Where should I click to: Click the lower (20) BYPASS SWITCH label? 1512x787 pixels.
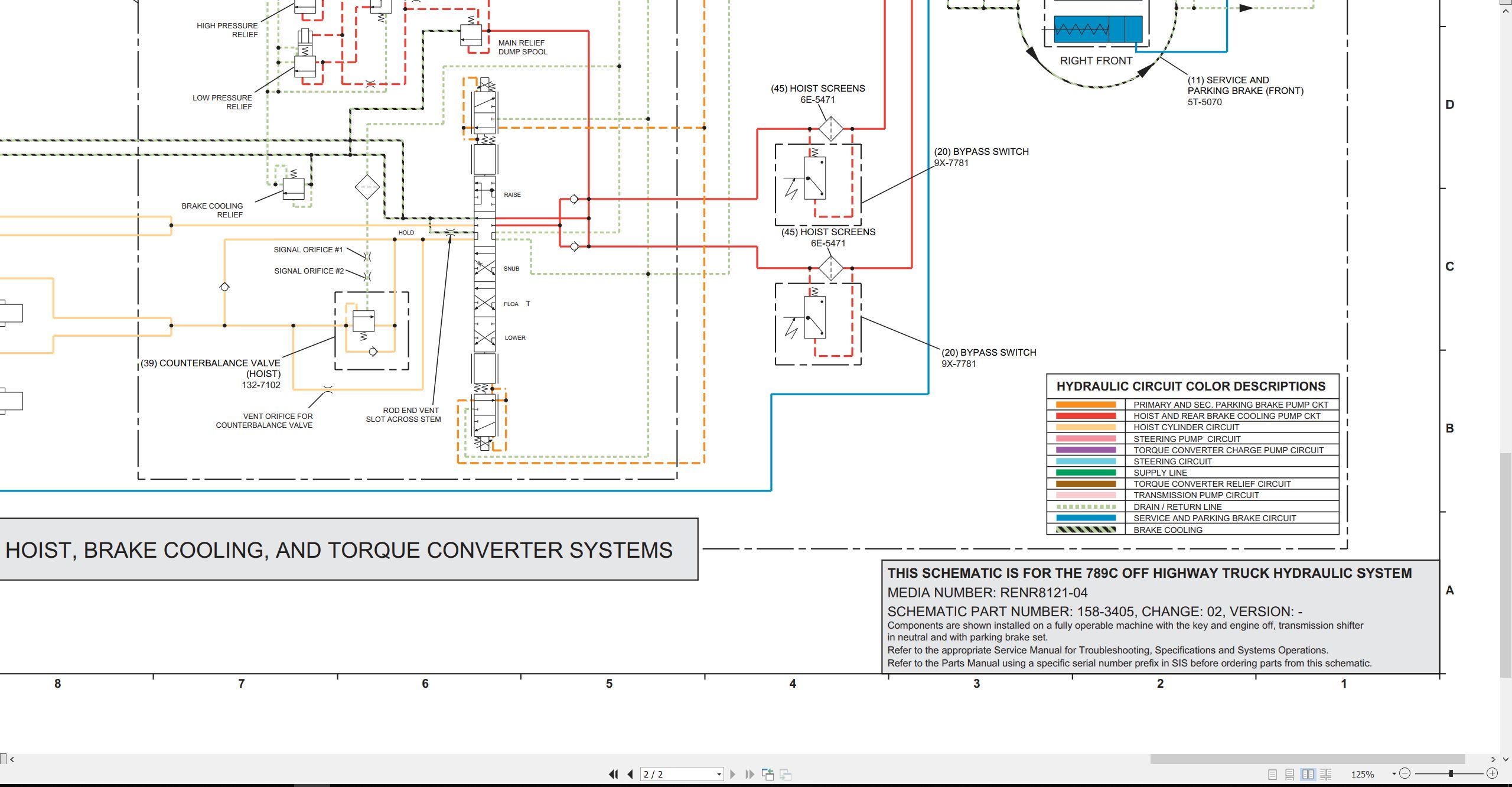pos(989,357)
